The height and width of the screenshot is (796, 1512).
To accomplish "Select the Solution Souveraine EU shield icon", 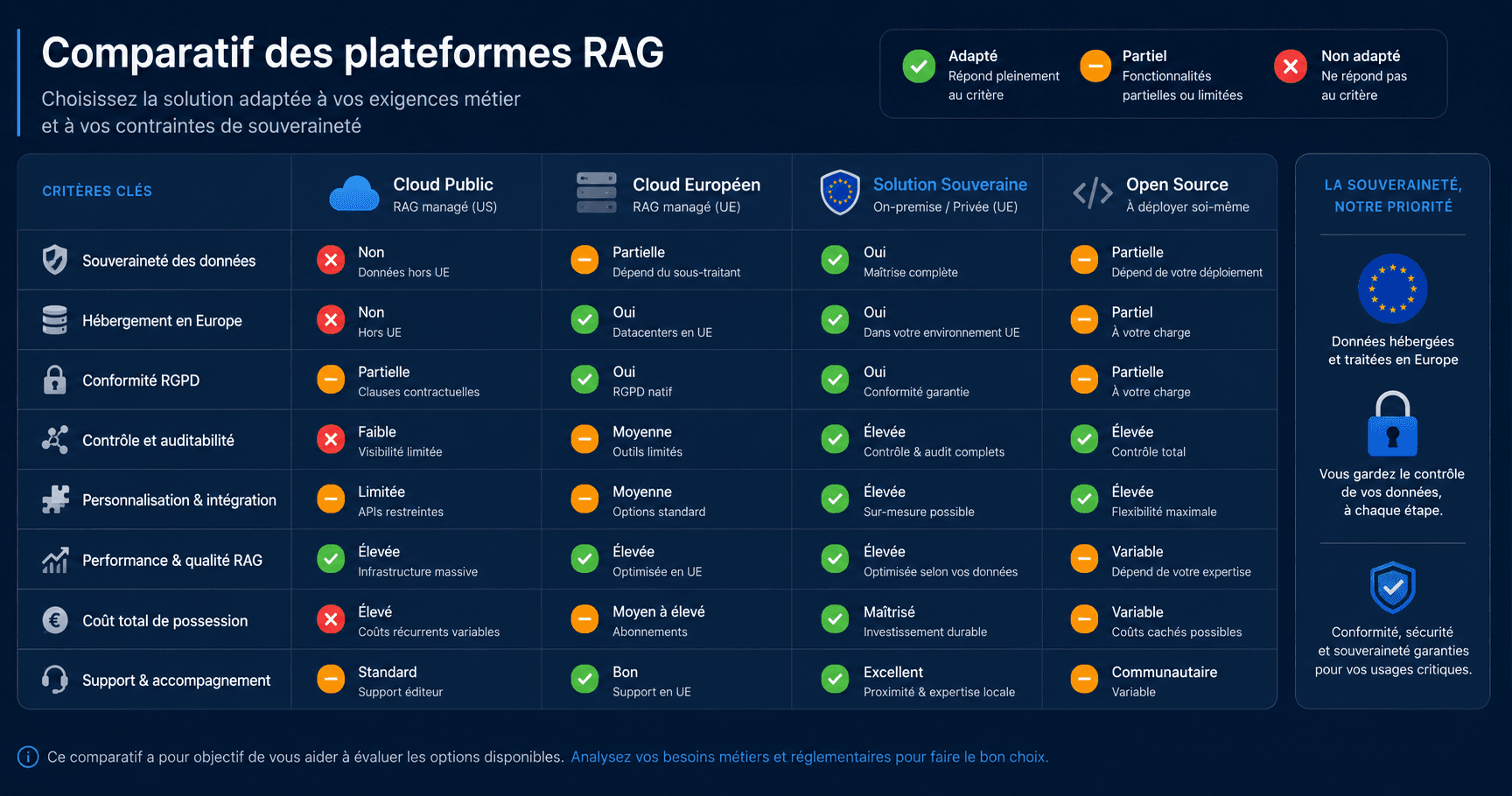I will click(x=840, y=192).
